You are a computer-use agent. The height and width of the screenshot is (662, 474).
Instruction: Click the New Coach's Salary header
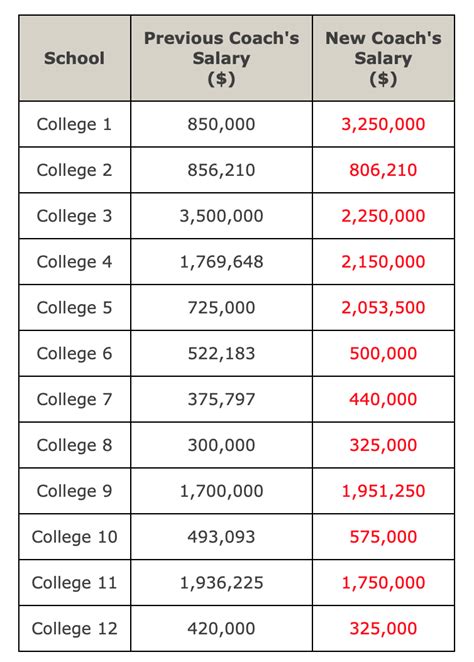[383, 58]
